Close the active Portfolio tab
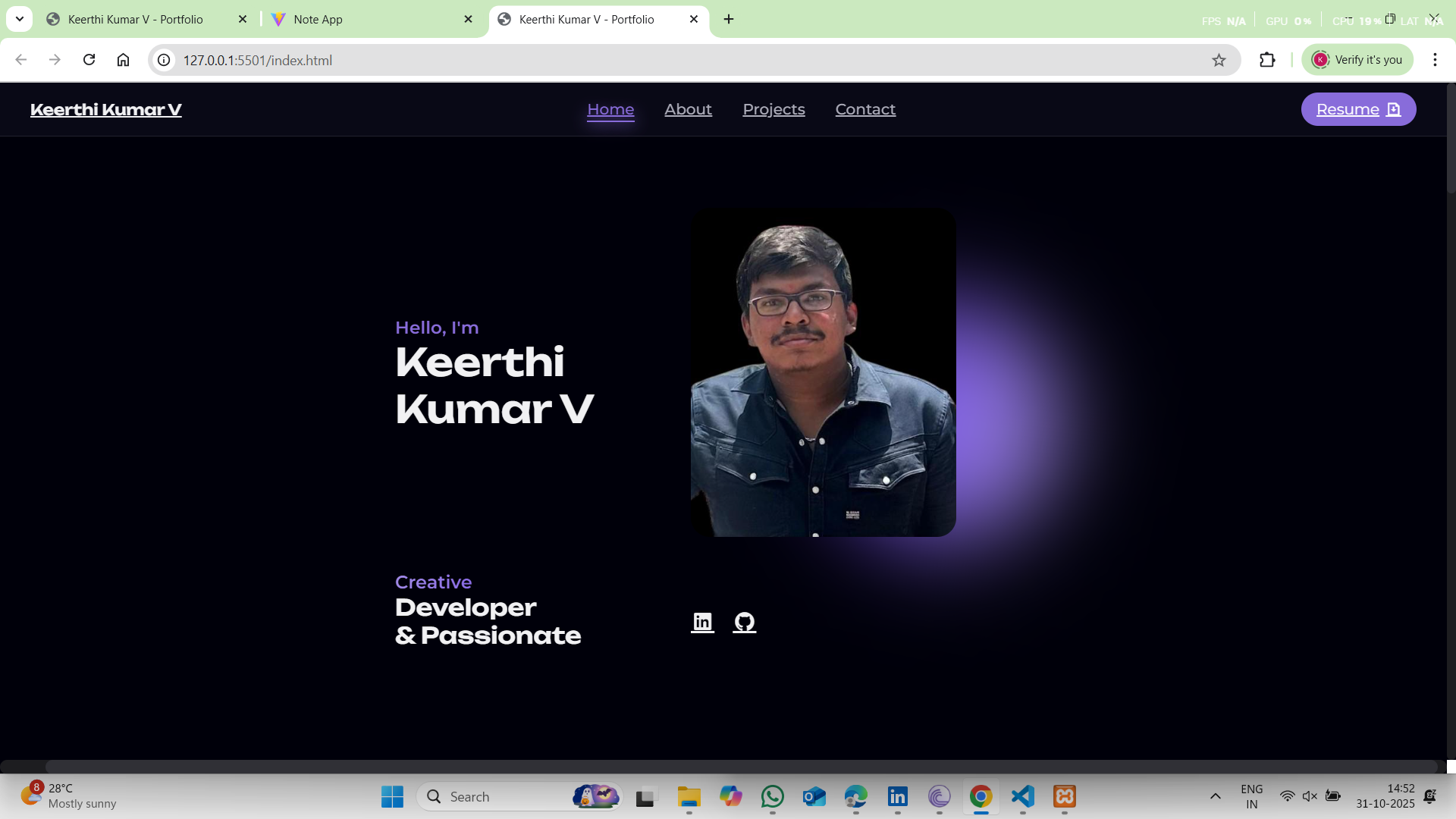 pos(694,19)
